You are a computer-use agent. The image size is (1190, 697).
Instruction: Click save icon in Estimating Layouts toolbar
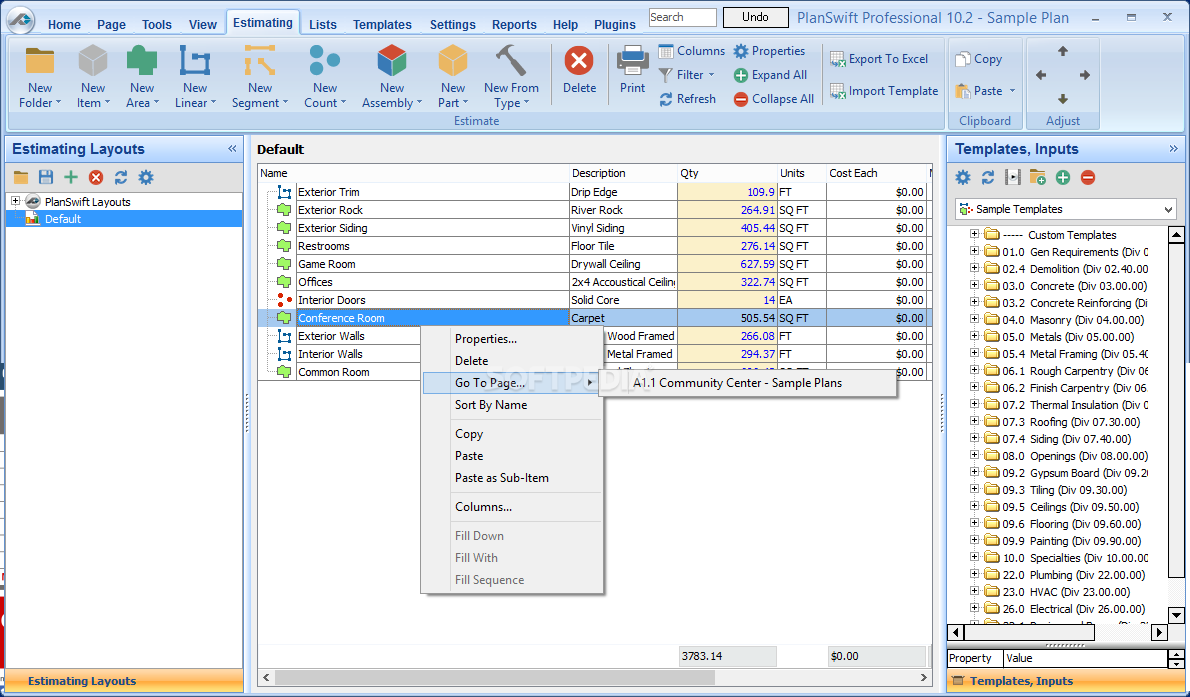(46, 178)
